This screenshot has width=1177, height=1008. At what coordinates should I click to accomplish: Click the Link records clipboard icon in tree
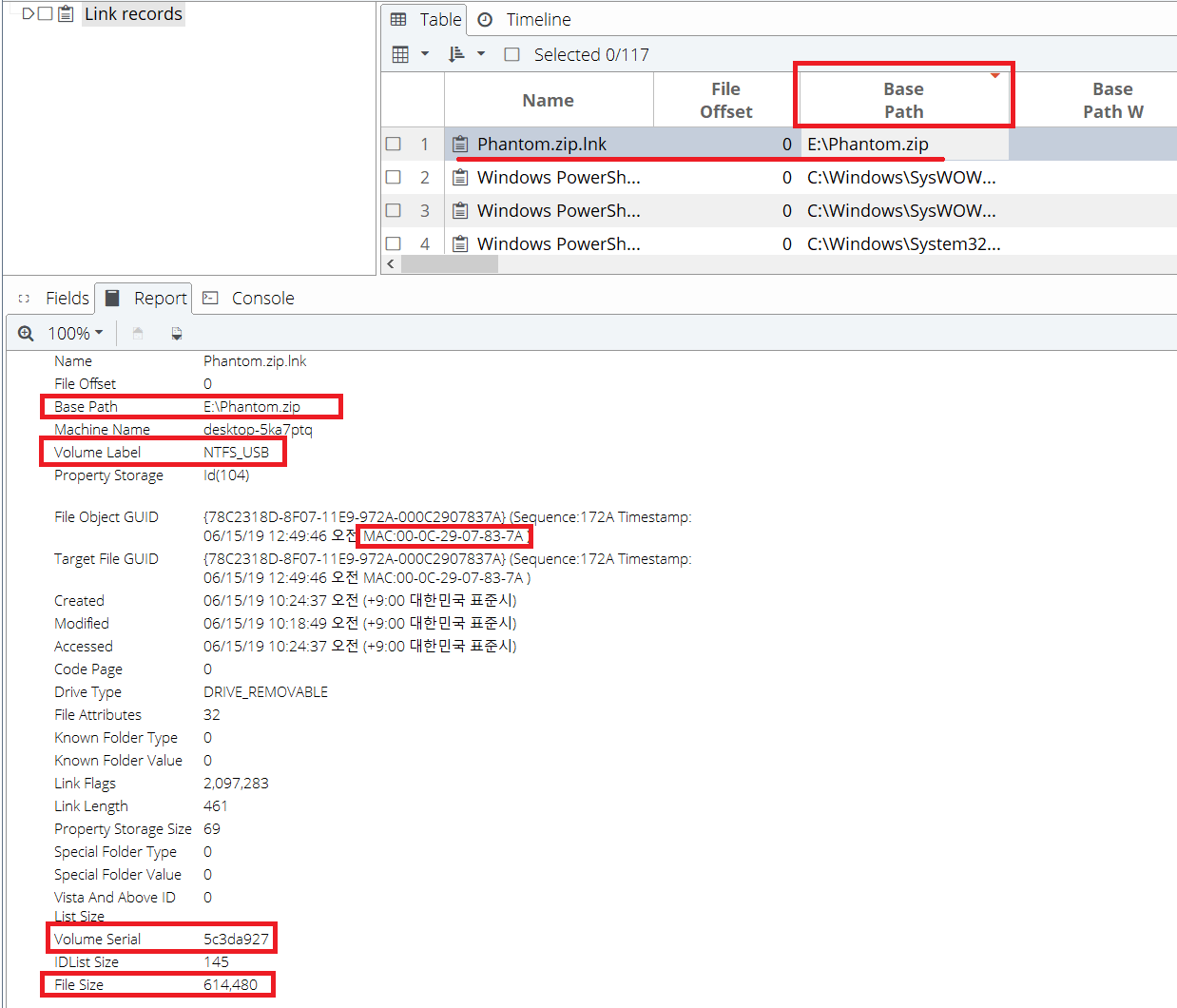point(66,14)
